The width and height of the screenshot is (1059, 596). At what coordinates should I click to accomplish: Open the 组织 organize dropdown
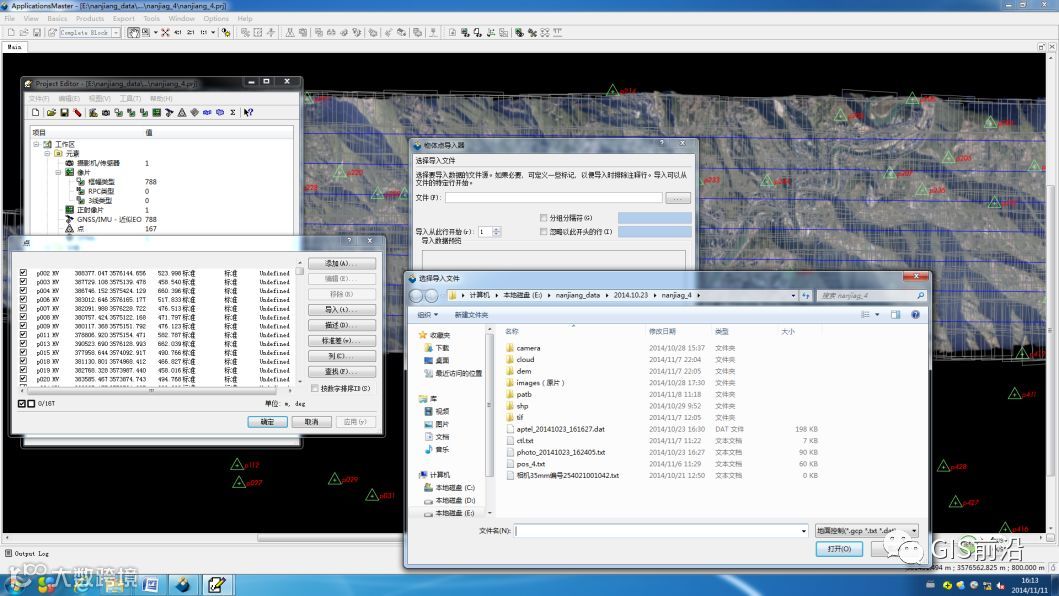pyautogui.click(x=428, y=315)
